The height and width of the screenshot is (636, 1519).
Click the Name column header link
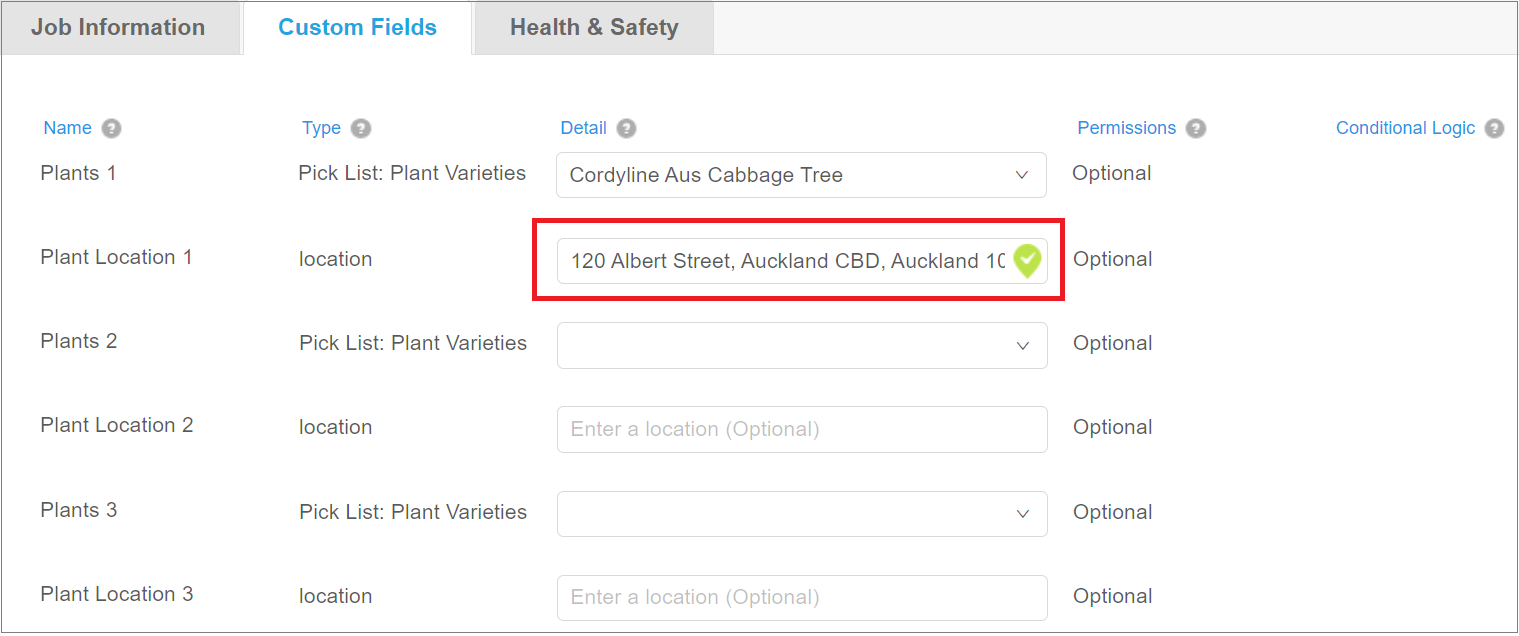pos(67,128)
